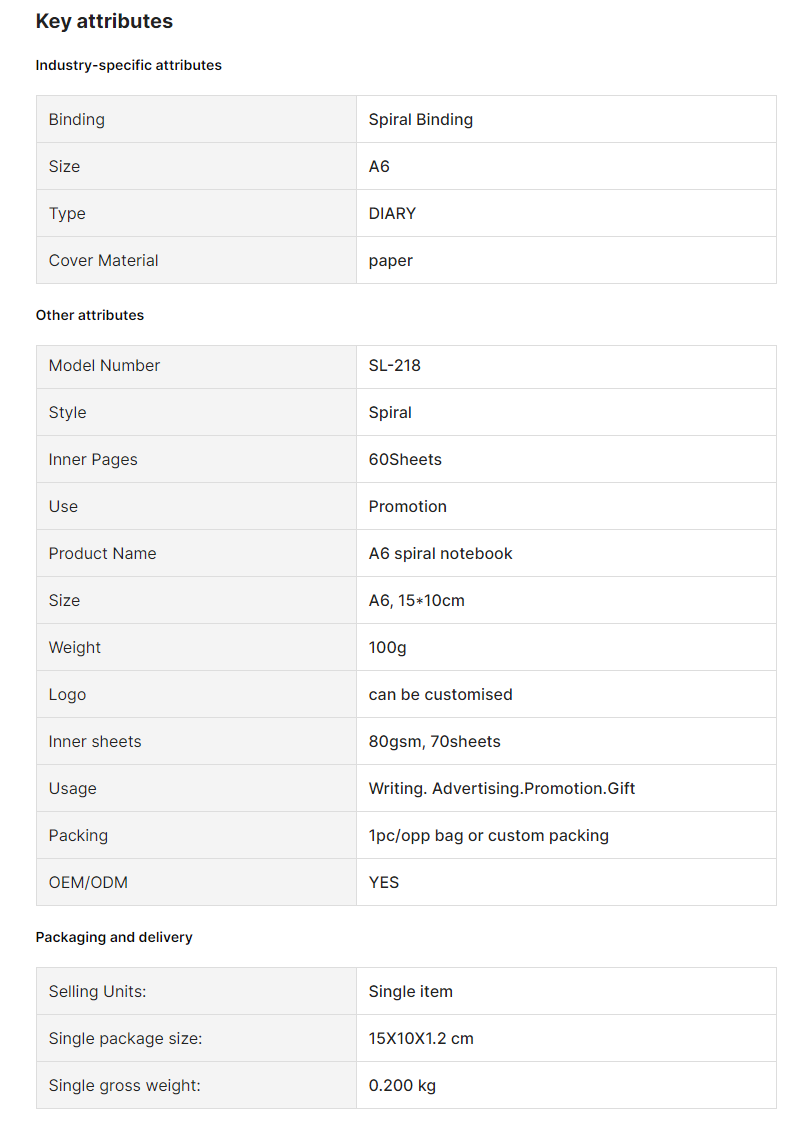Click the Binding attribute label
803x1134 pixels.
tap(77, 119)
